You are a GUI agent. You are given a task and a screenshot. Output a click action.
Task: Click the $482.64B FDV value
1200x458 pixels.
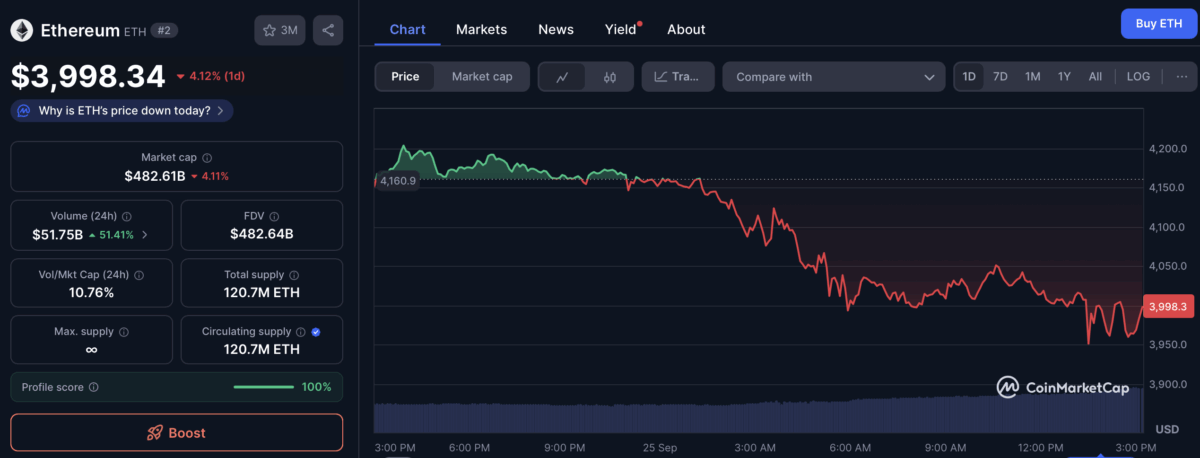(x=262, y=235)
